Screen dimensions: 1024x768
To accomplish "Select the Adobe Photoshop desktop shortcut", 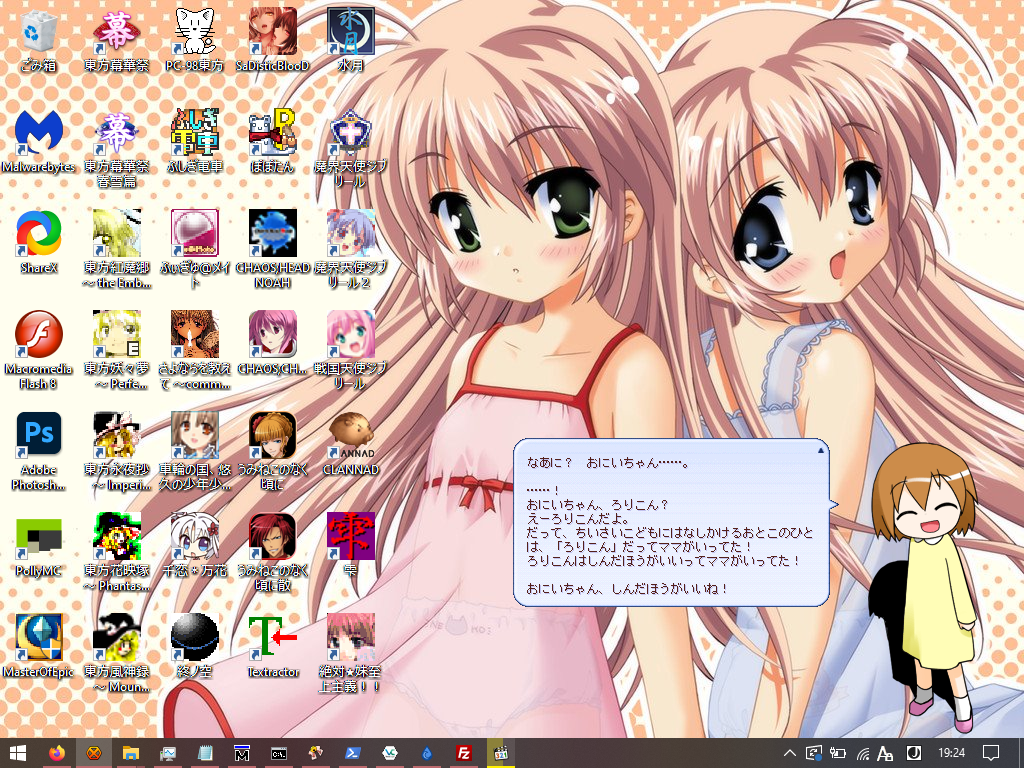I will (x=39, y=451).
